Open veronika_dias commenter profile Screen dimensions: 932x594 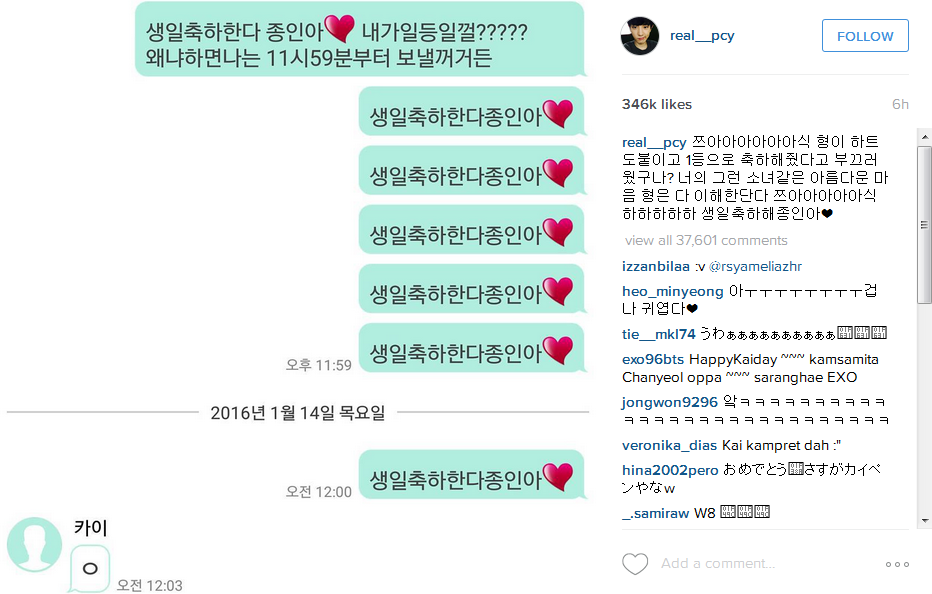click(x=669, y=445)
